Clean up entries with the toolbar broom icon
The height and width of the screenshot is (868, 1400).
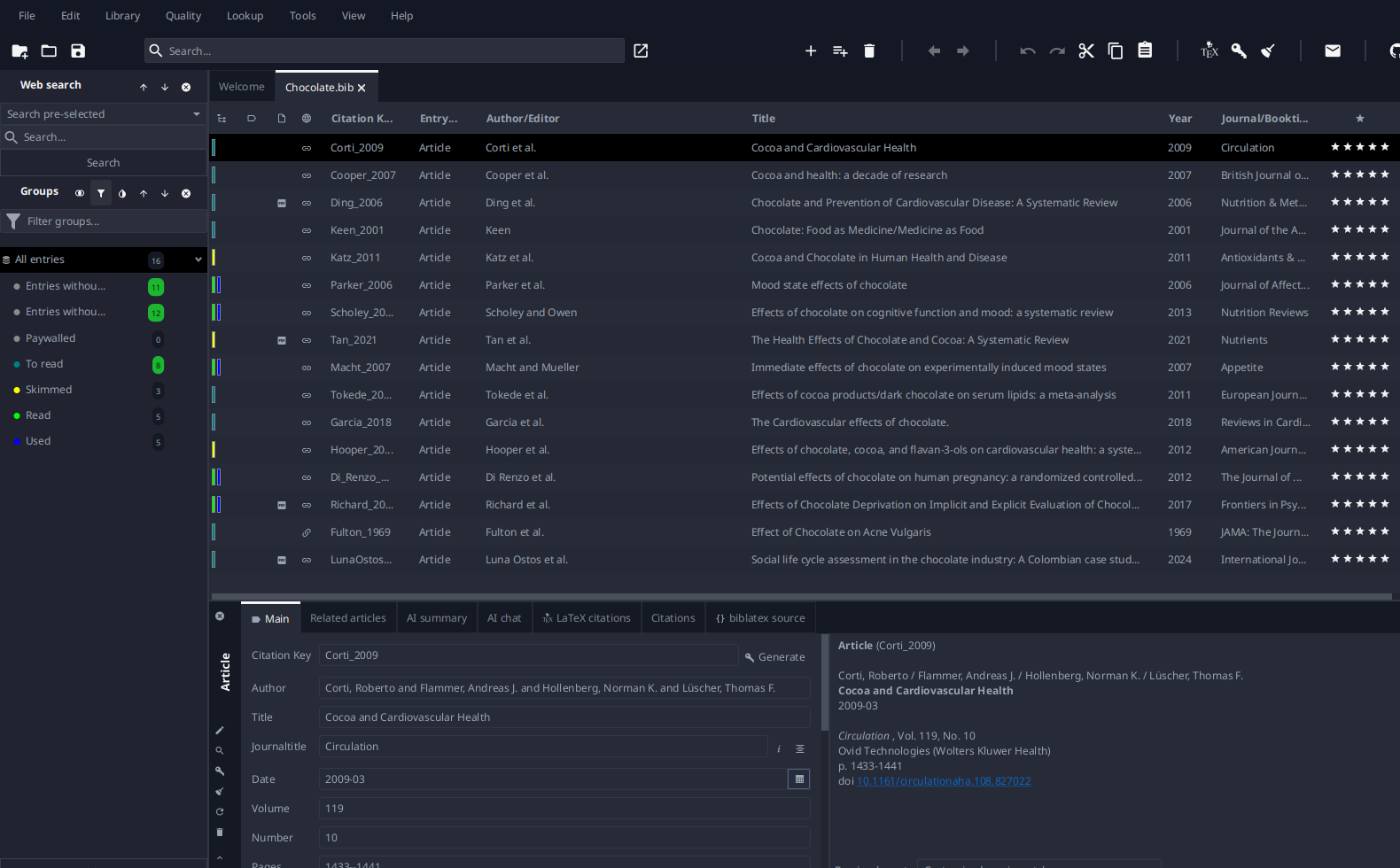click(x=1268, y=51)
